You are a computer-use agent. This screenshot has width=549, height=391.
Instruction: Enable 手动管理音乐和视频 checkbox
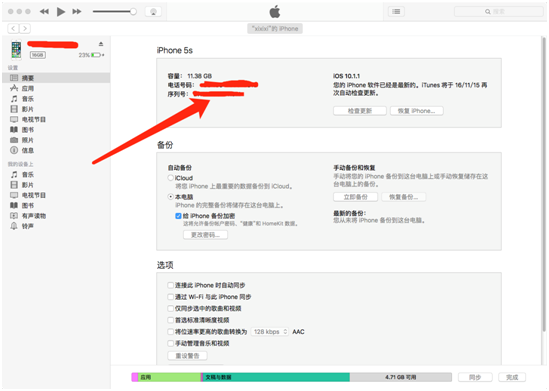tap(171, 343)
